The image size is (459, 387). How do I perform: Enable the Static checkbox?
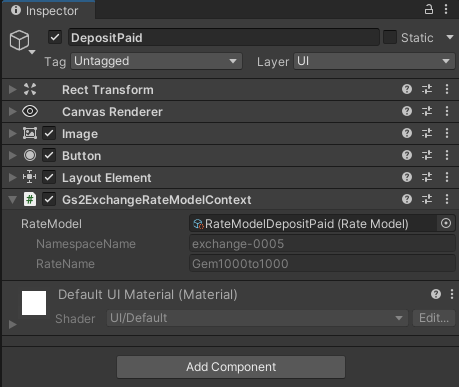pyautogui.click(x=390, y=37)
